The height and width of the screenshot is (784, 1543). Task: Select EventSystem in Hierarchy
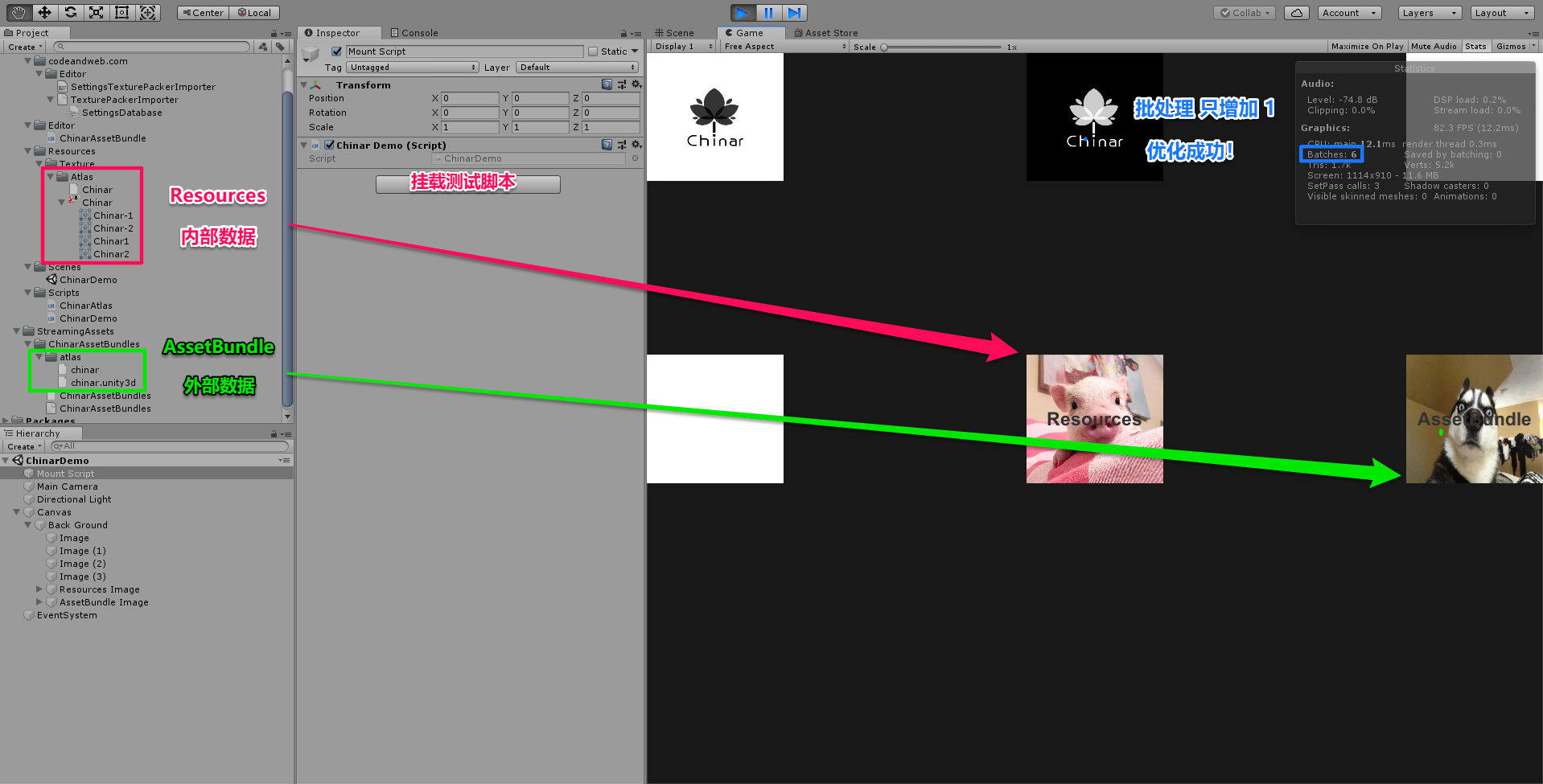click(x=67, y=615)
